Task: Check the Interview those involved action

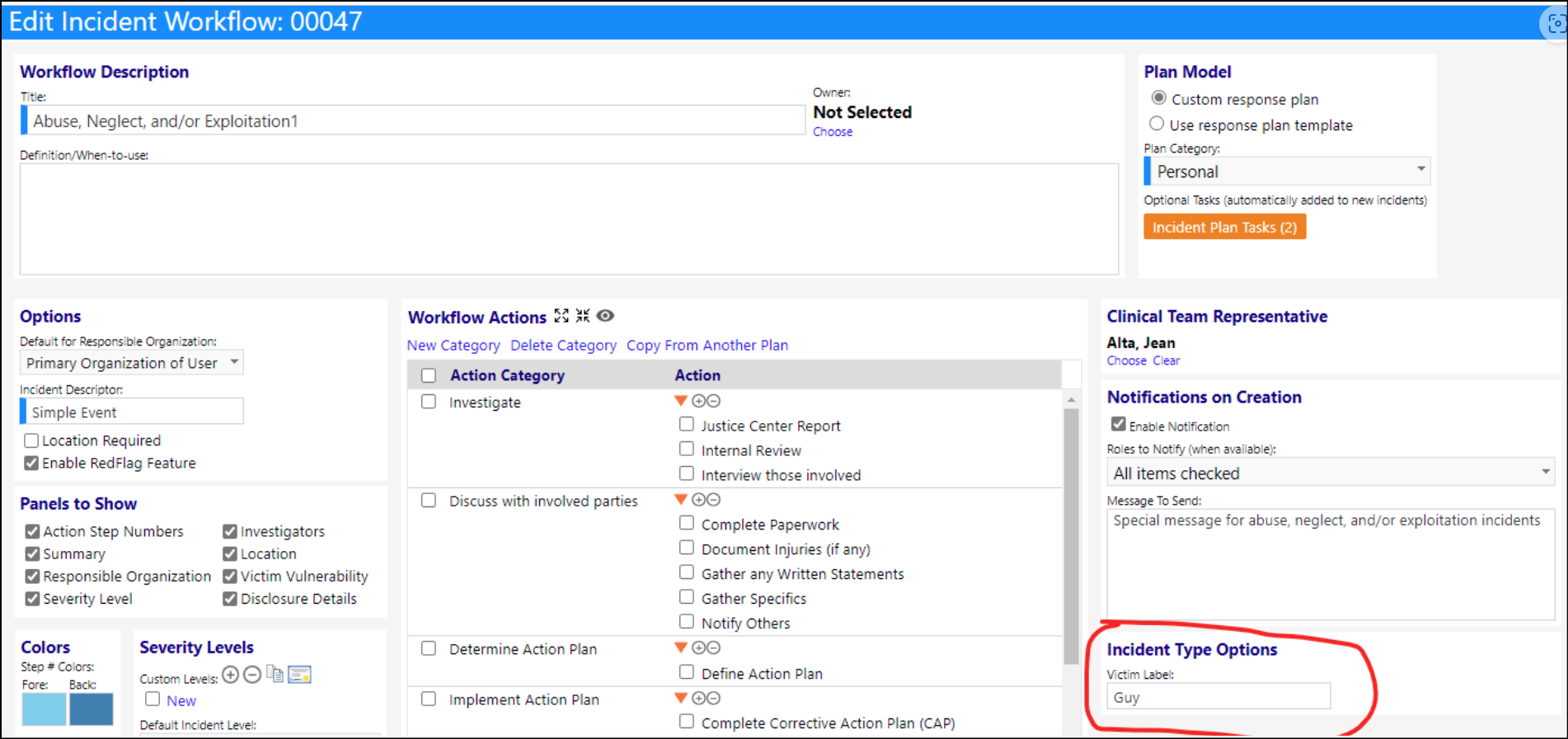Action: [686, 473]
